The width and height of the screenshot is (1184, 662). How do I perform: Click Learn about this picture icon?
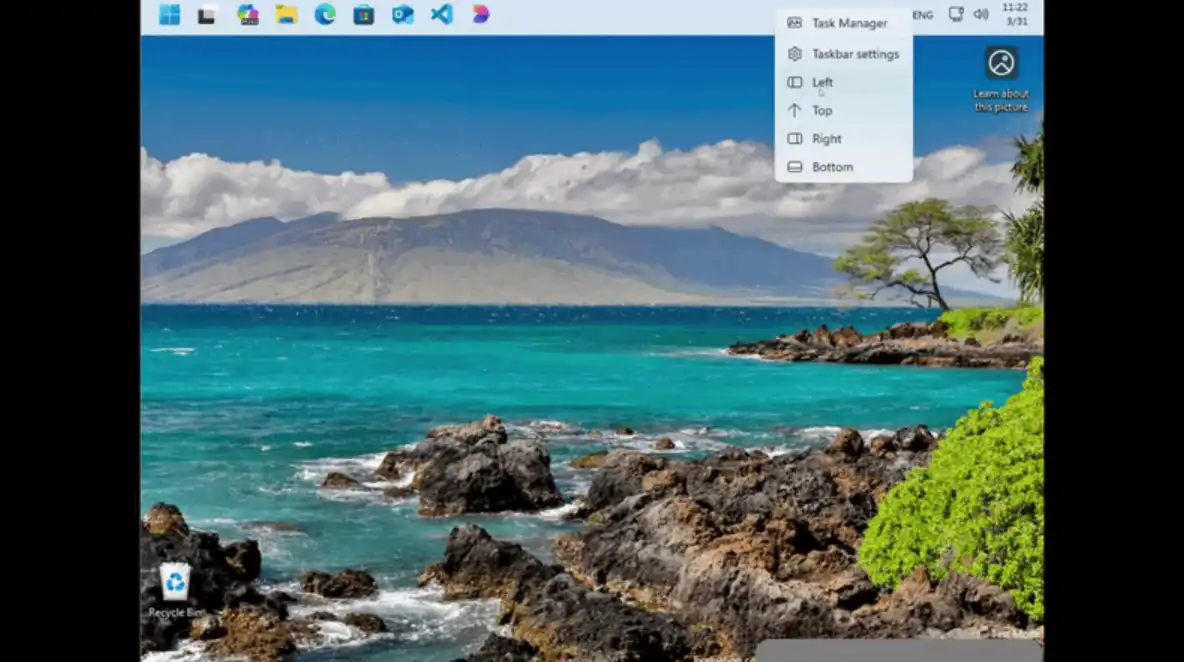1001,79
